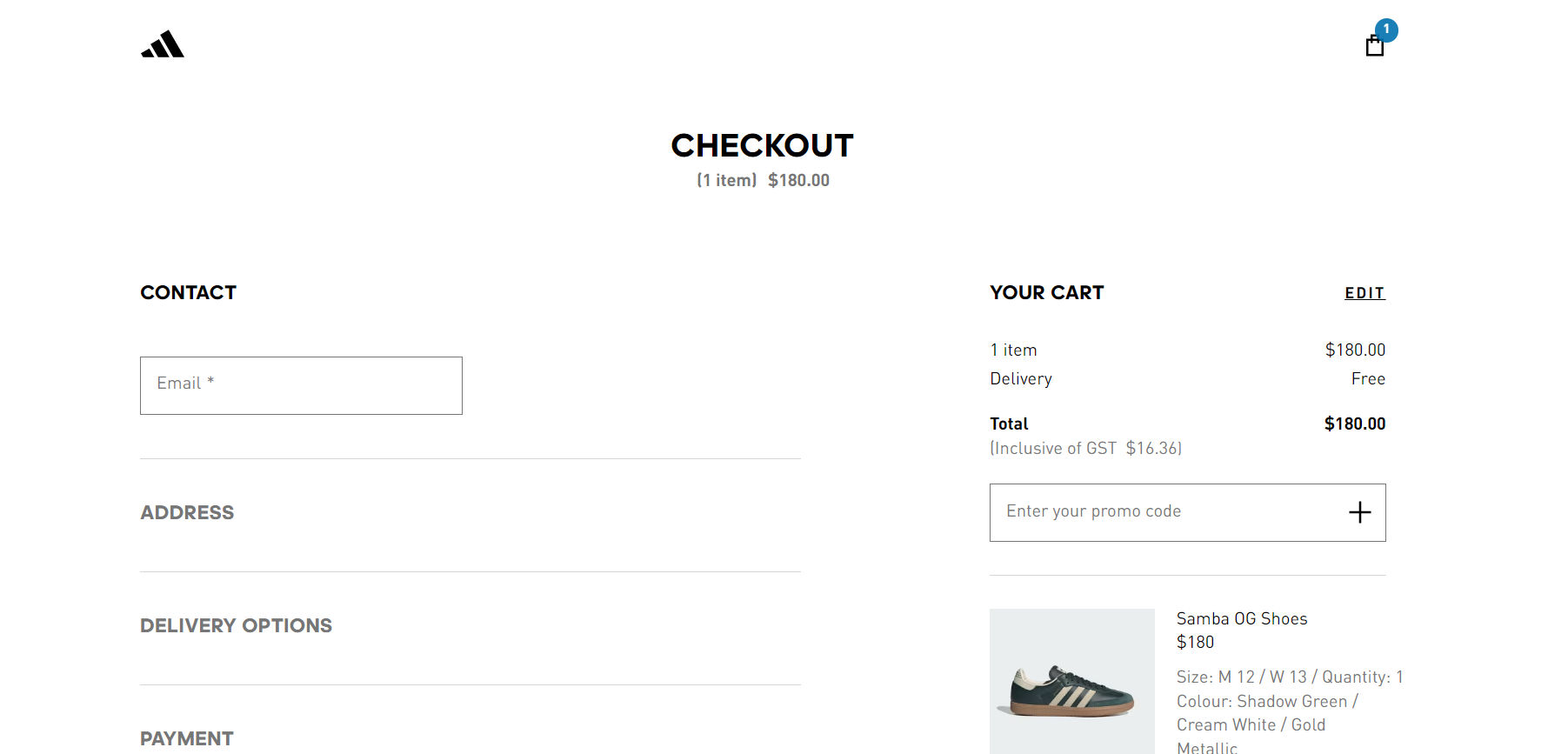This screenshot has width=1568, height=754.
Task: Click the blue cart count badge
Action: (x=1386, y=30)
